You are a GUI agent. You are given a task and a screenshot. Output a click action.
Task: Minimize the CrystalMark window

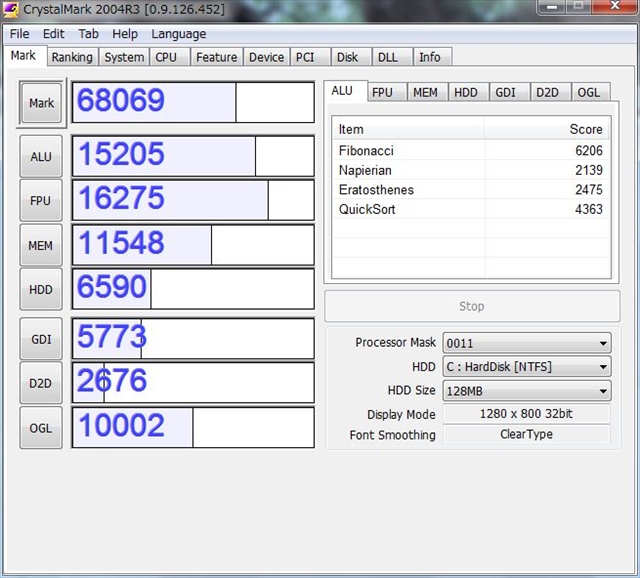click(x=551, y=6)
